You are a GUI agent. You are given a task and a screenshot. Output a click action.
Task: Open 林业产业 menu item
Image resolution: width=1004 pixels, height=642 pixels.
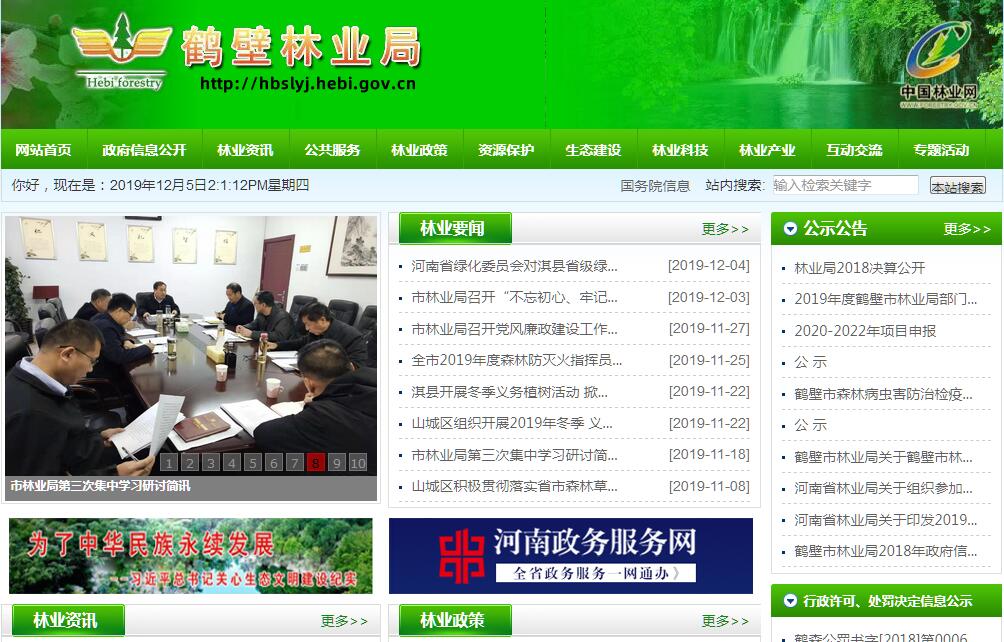click(767, 150)
